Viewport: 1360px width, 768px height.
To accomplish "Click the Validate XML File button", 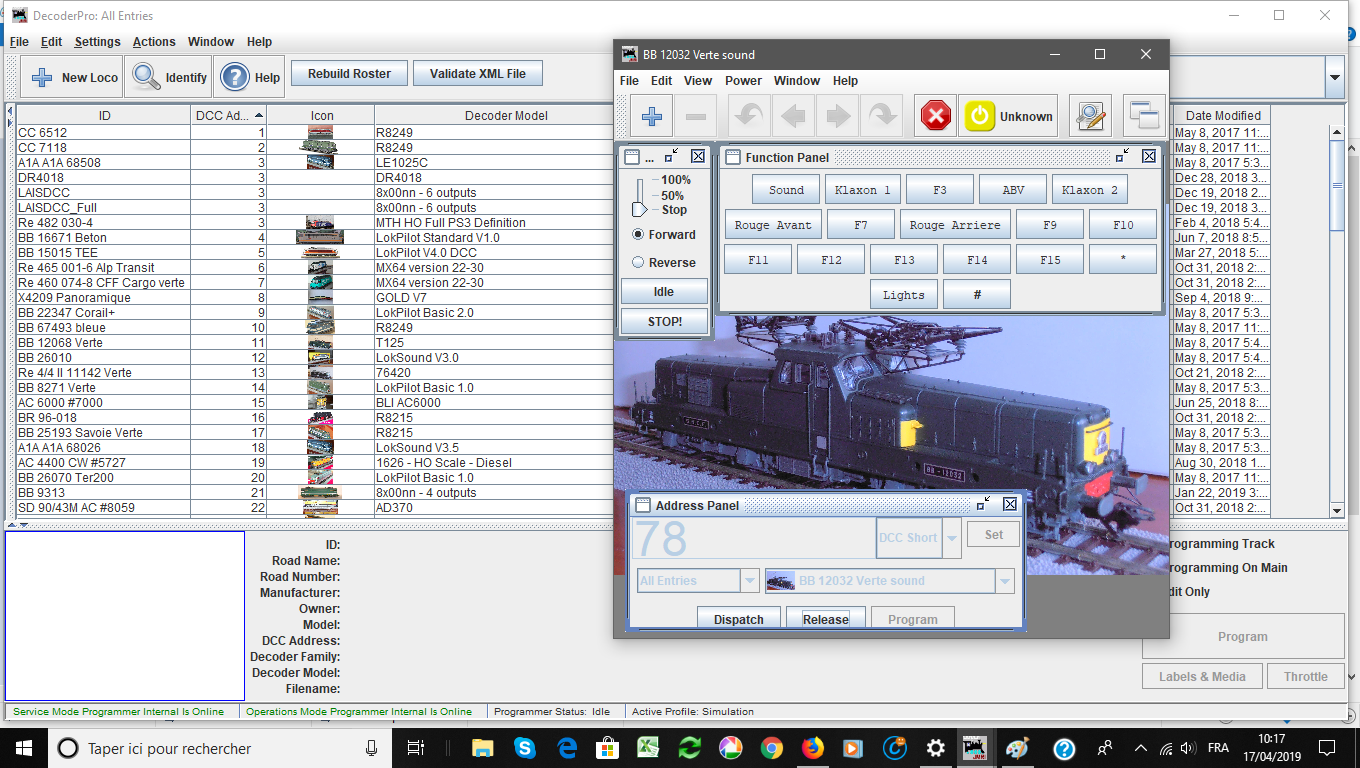I will [478, 74].
